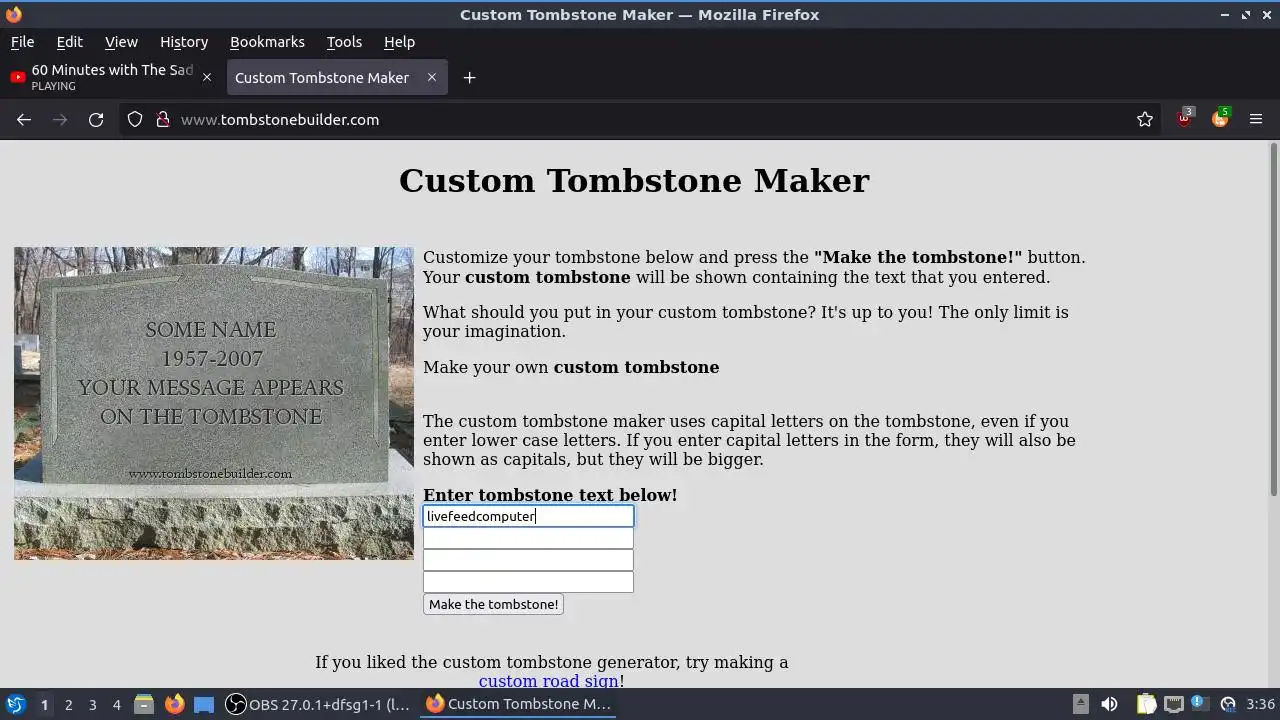Screen dimensions: 1280x720
Task: Bookmark this page with the star icon
Action: tap(1145, 120)
